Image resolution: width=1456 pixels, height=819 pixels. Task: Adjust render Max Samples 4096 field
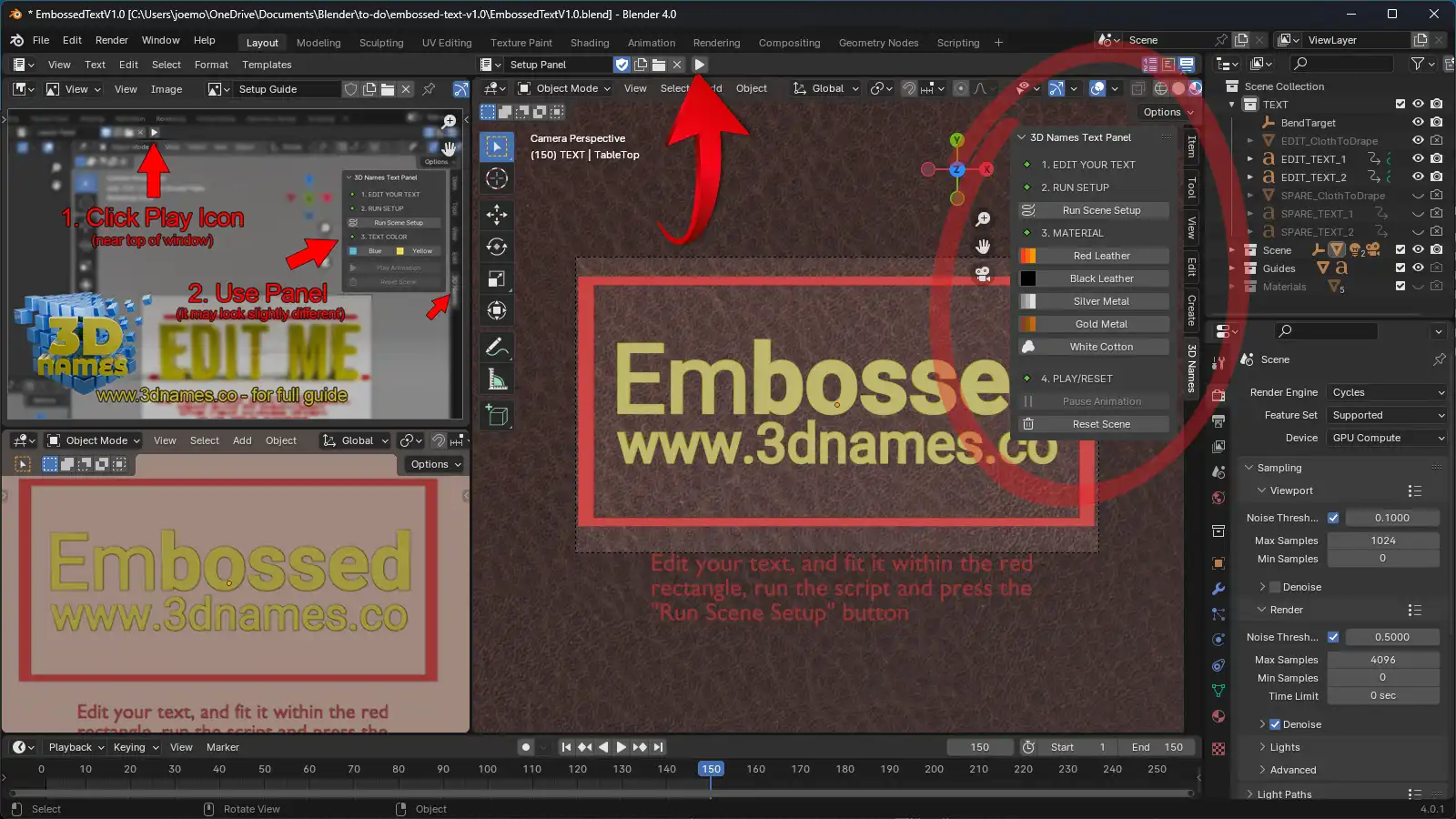coord(1383,660)
